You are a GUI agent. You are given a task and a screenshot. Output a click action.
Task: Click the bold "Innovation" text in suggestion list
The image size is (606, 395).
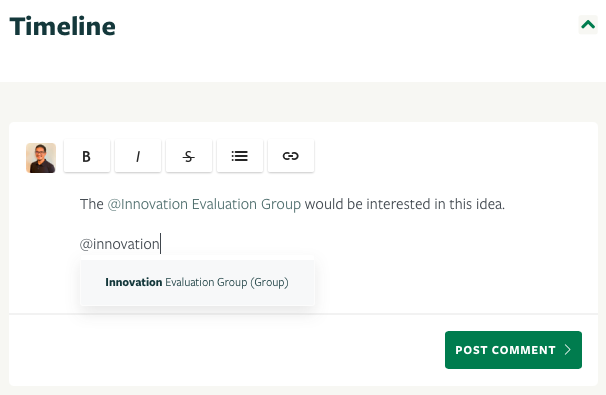click(x=133, y=282)
